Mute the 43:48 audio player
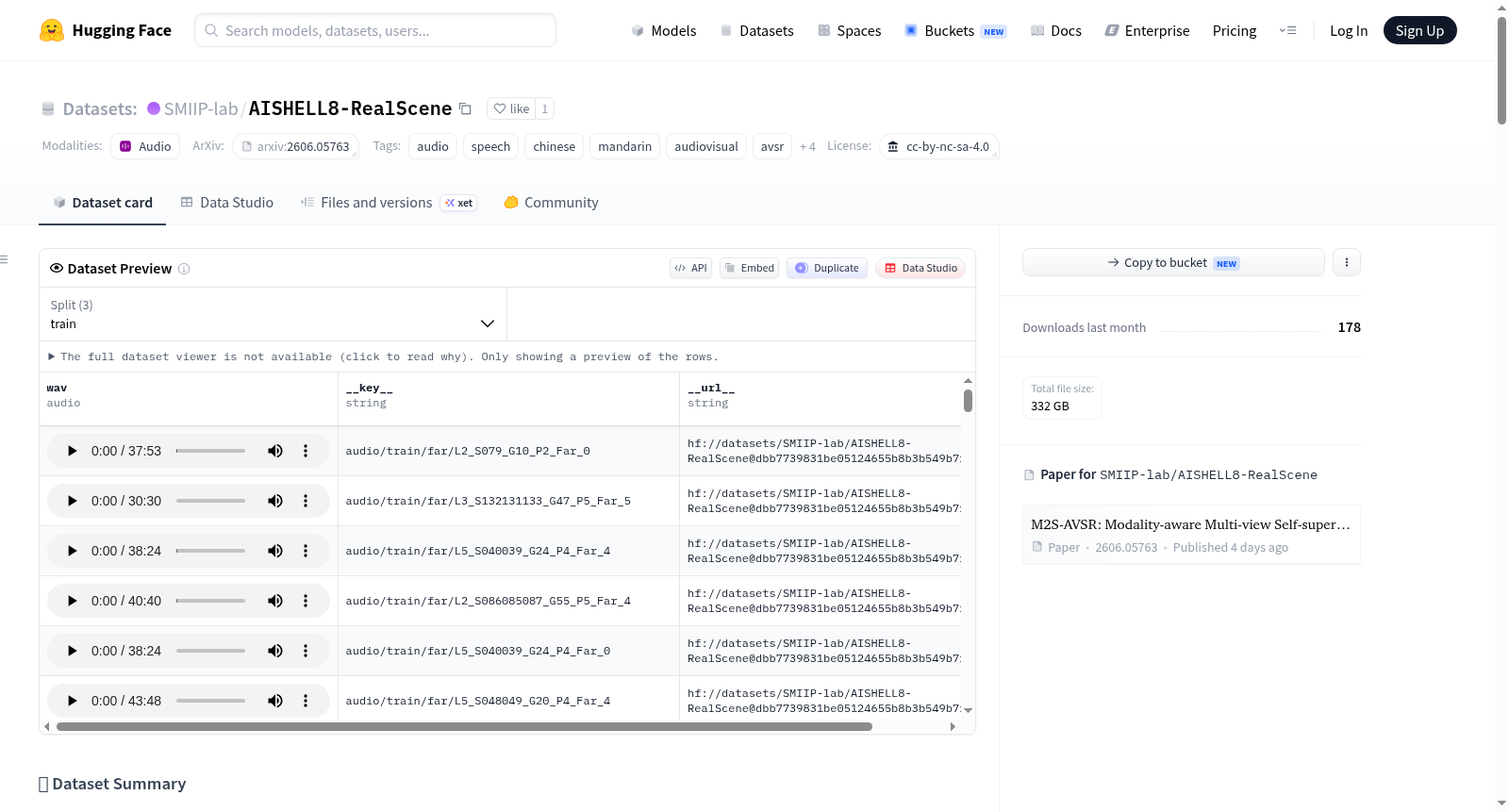This screenshot has height=812, width=1509. point(275,701)
